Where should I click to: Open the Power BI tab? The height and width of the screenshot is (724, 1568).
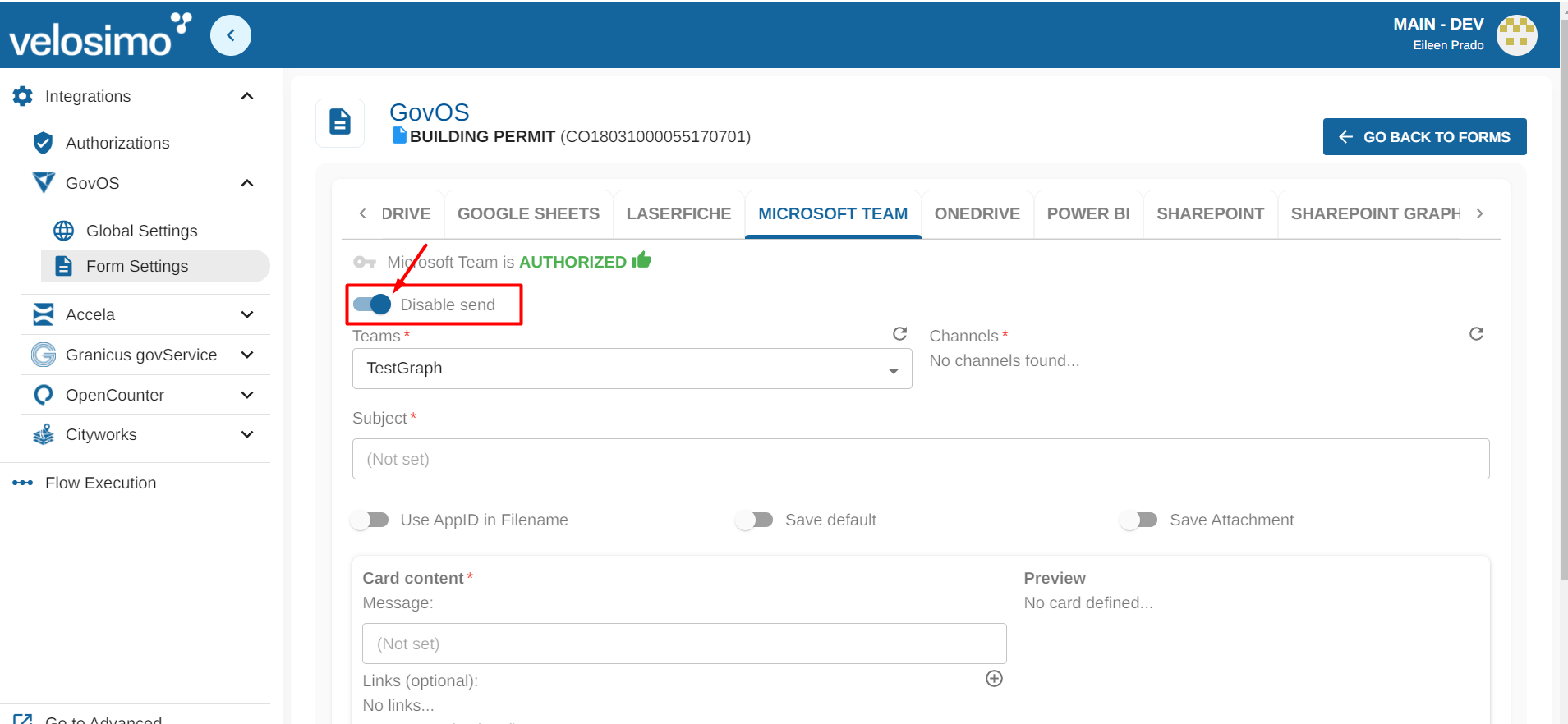tap(1088, 213)
